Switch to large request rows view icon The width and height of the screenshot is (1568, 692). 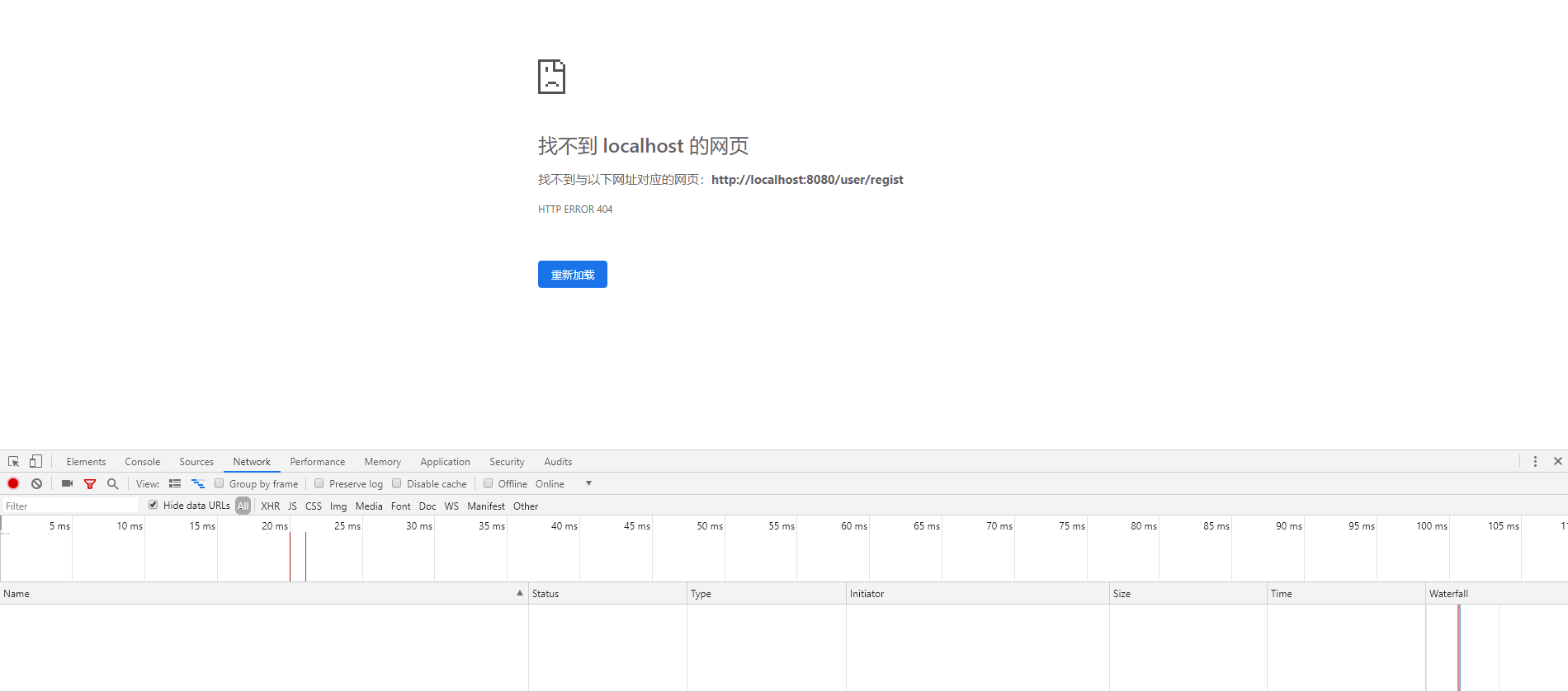tap(175, 483)
